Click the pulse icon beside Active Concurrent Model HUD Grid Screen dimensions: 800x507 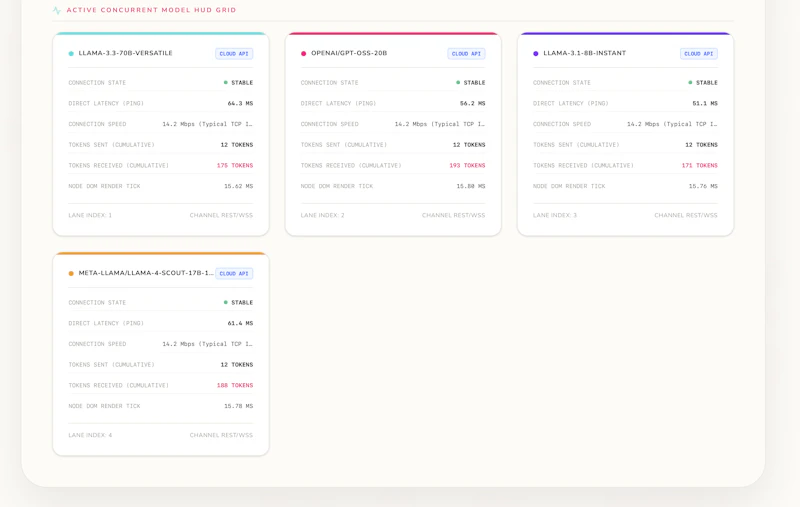[57, 10]
